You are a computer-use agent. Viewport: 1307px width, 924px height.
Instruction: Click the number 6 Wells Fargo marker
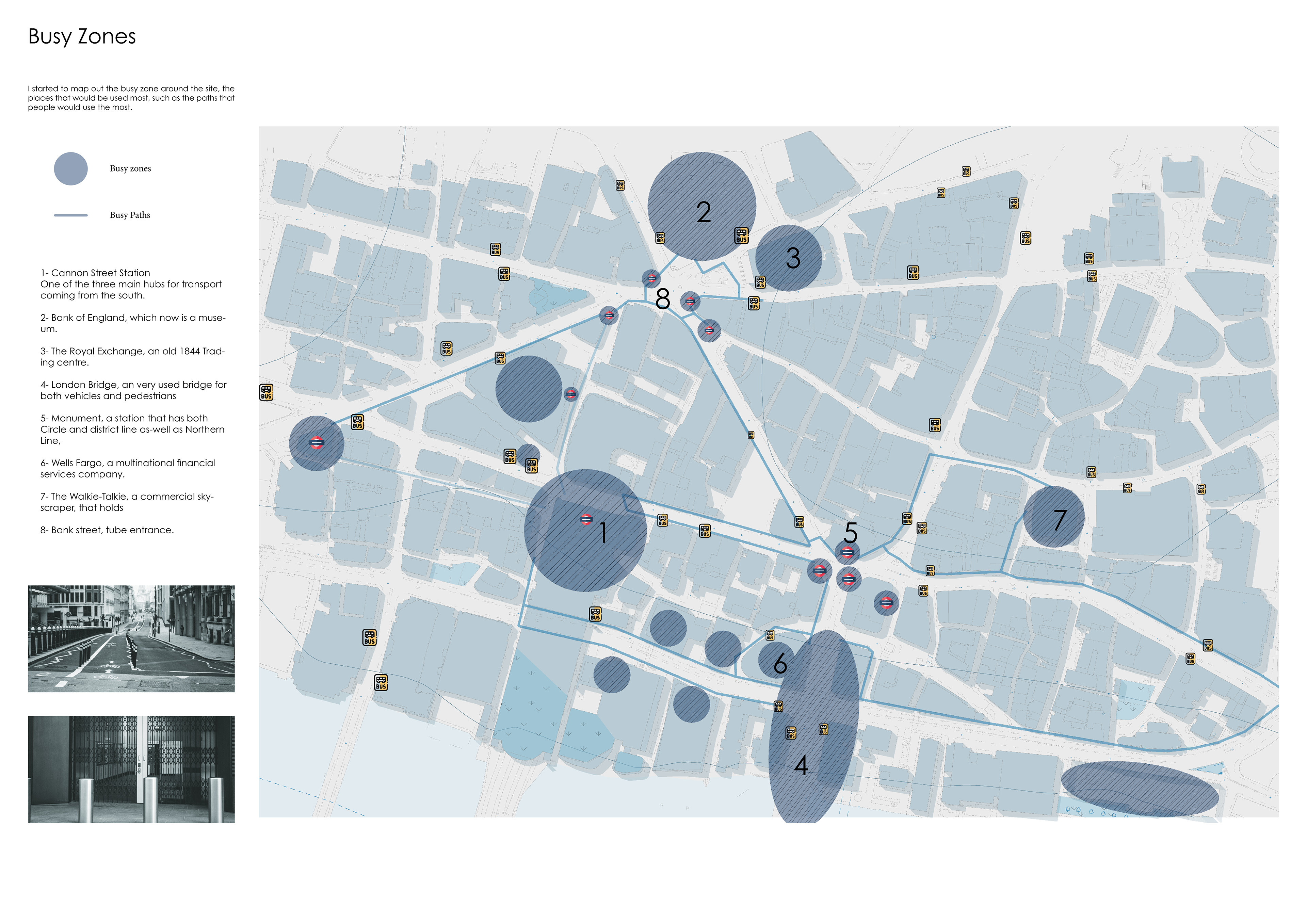tap(780, 663)
